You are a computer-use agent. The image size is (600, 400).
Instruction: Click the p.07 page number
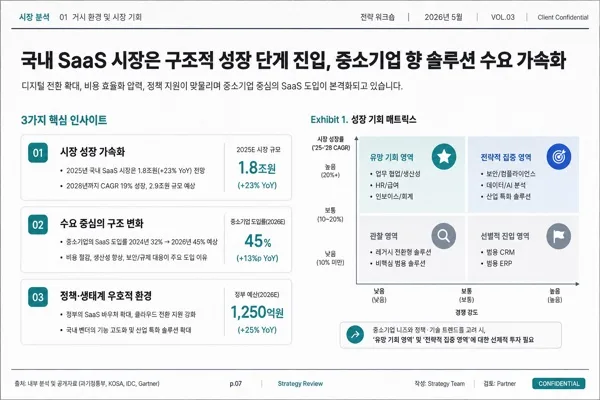[x=236, y=384]
